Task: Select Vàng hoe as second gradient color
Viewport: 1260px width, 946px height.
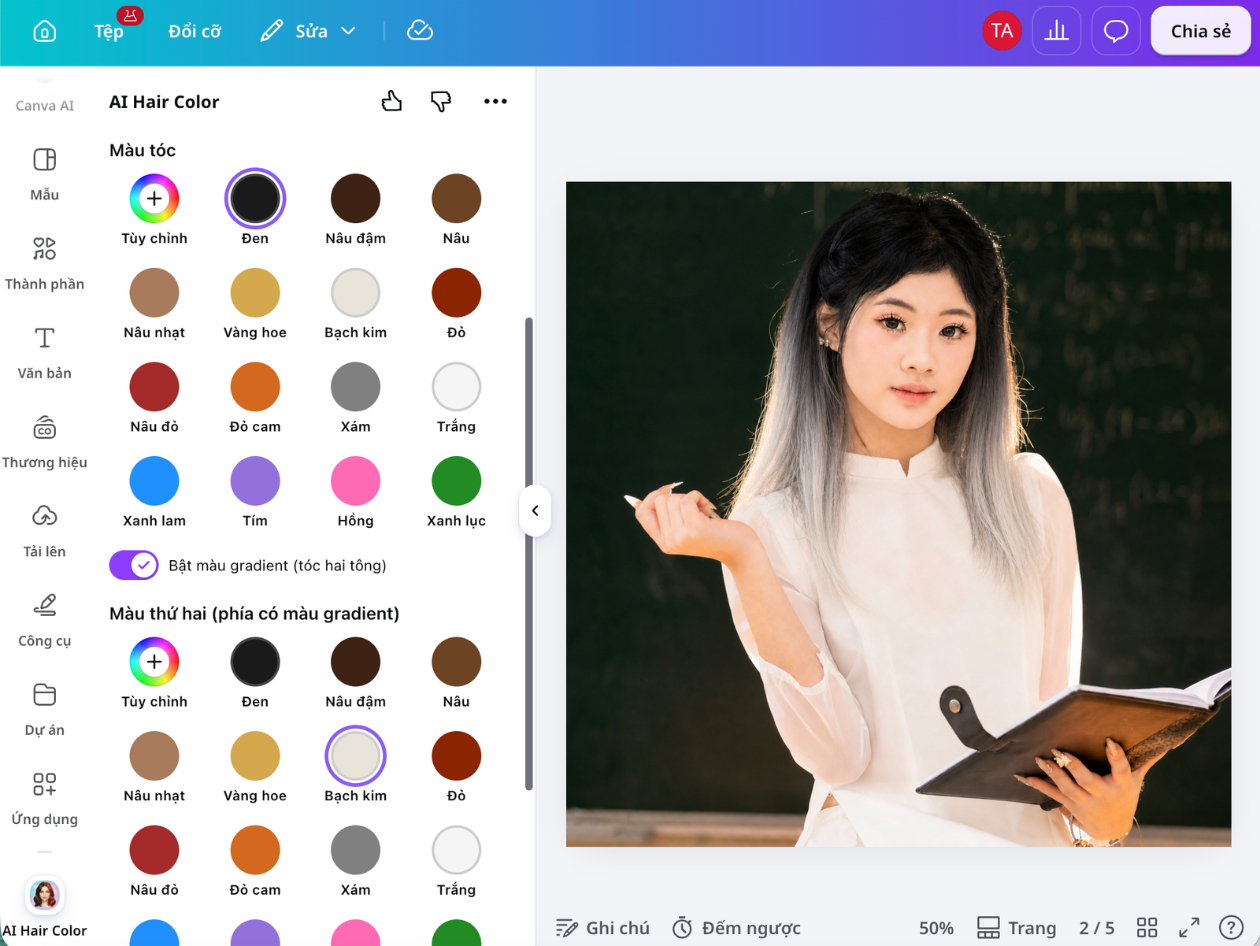Action: pos(255,755)
